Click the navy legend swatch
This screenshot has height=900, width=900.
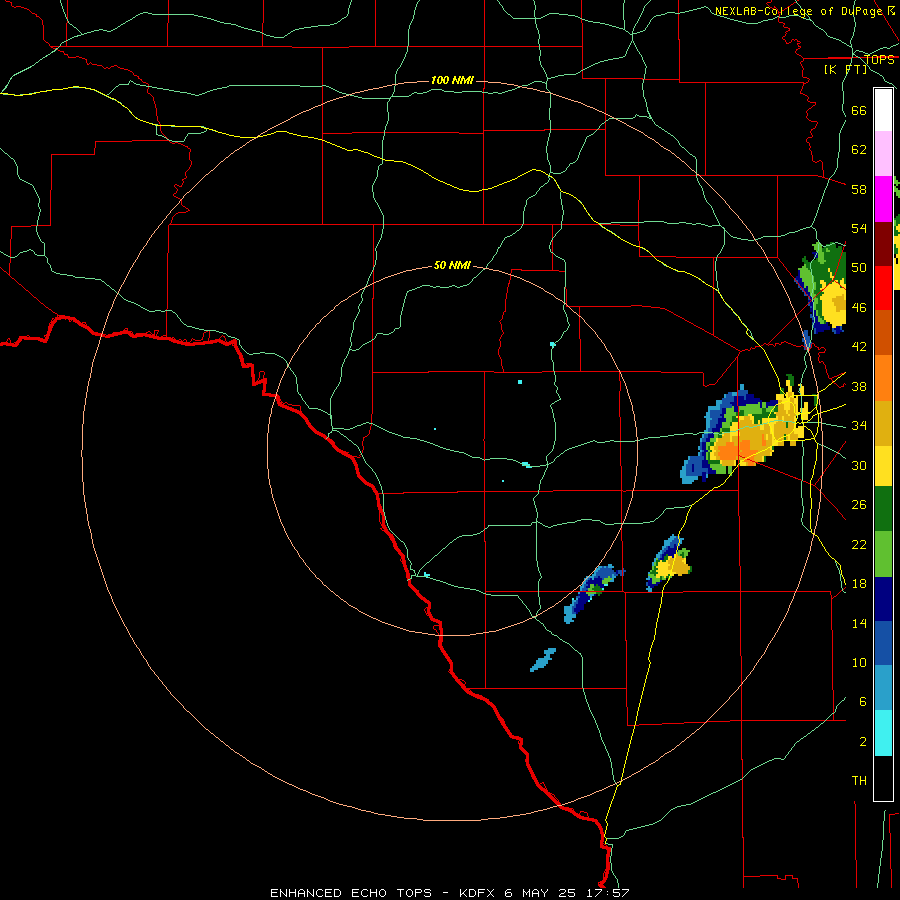[x=883, y=599]
